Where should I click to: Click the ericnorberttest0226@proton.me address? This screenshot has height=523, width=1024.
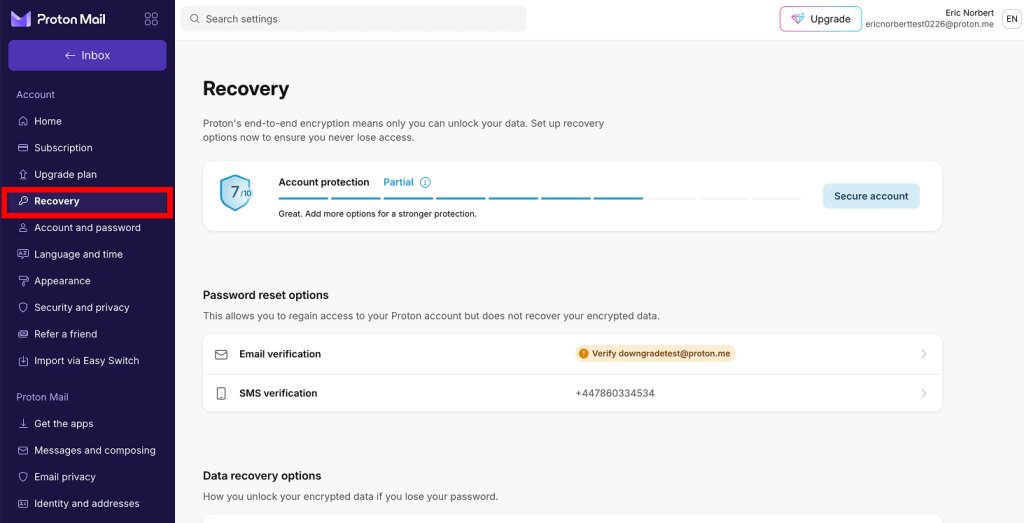(929, 24)
